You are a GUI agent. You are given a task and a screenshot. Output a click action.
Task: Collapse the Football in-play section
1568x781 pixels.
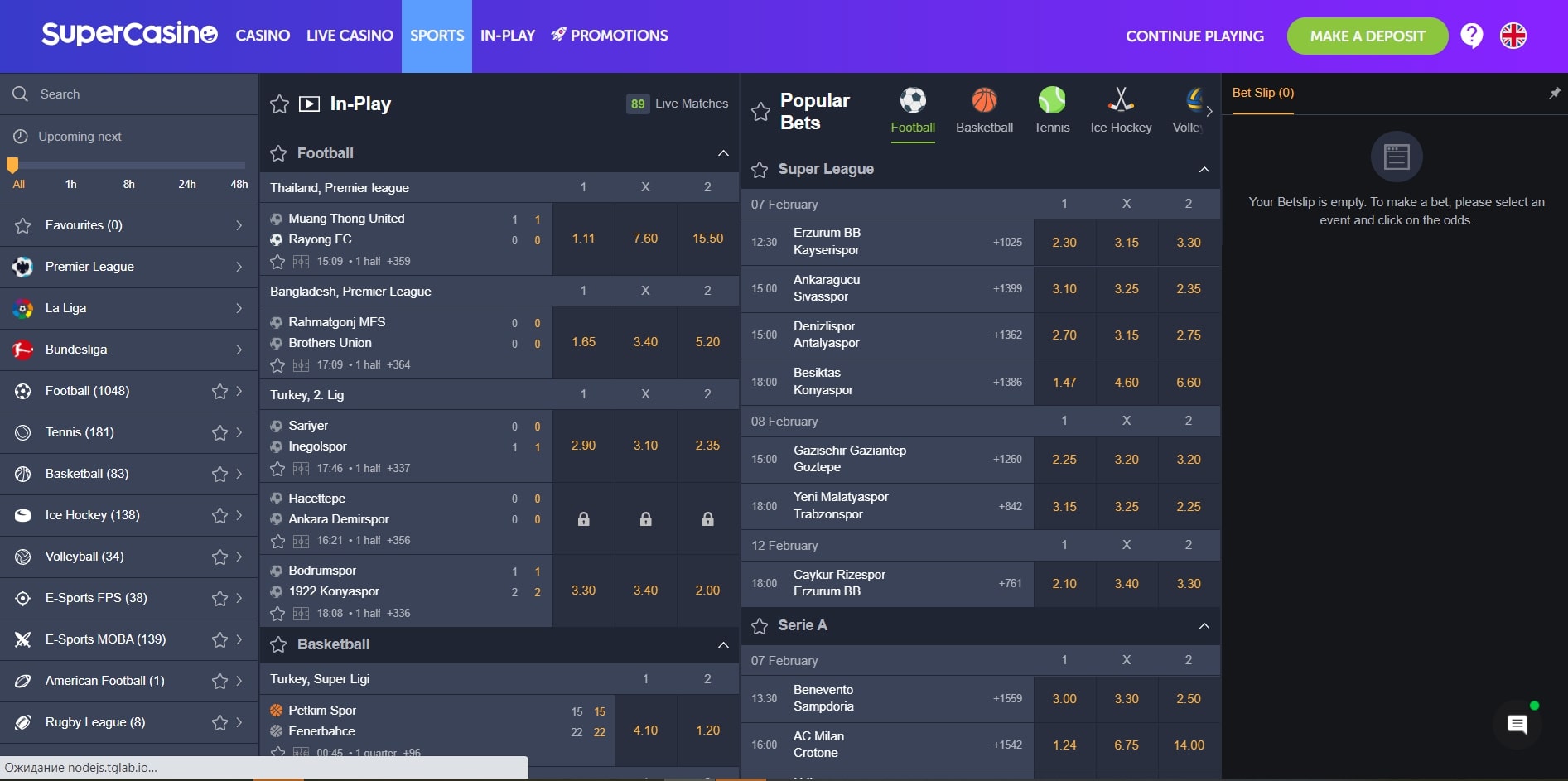(x=723, y=153)
